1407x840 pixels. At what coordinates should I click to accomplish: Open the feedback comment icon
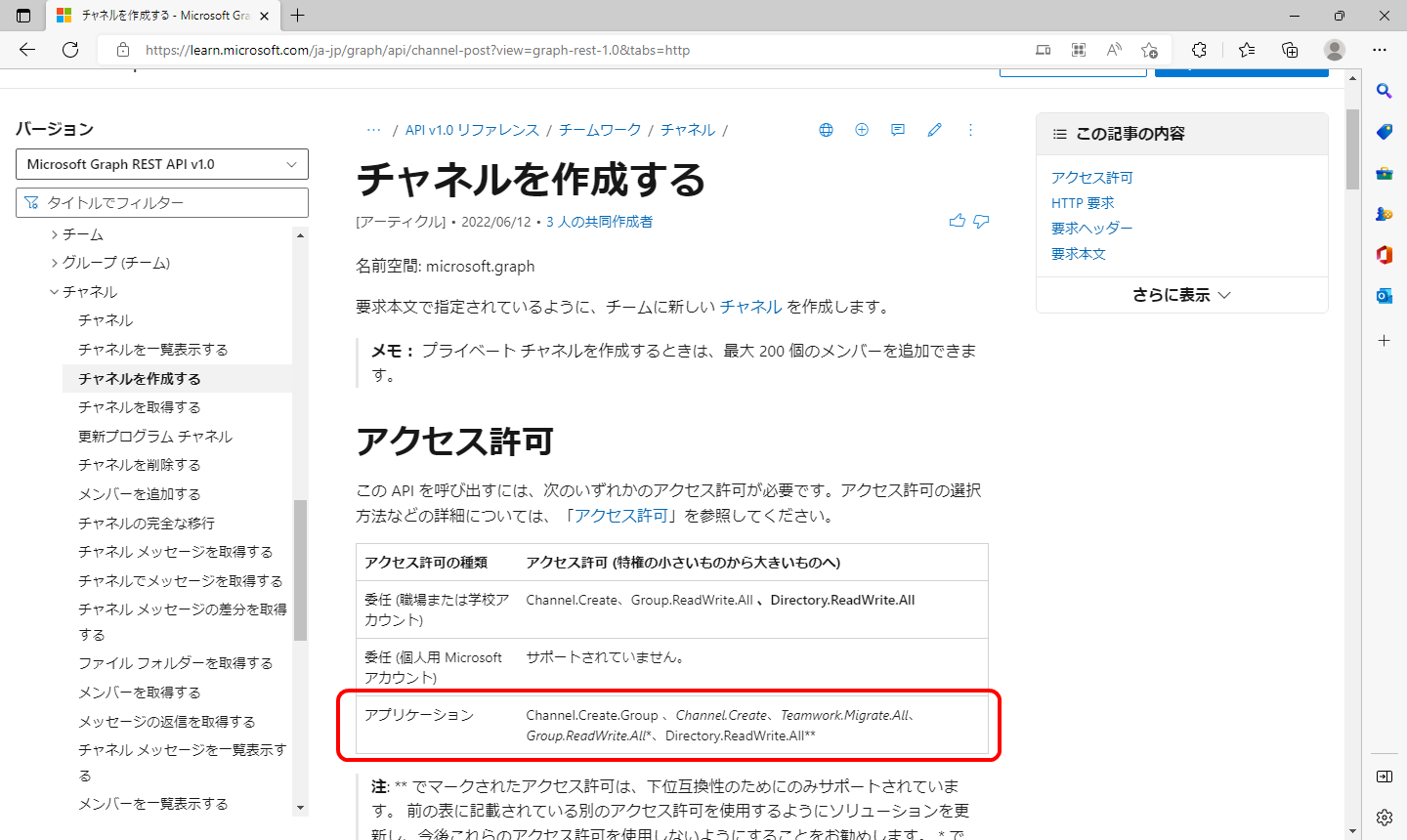click(898, 130)
